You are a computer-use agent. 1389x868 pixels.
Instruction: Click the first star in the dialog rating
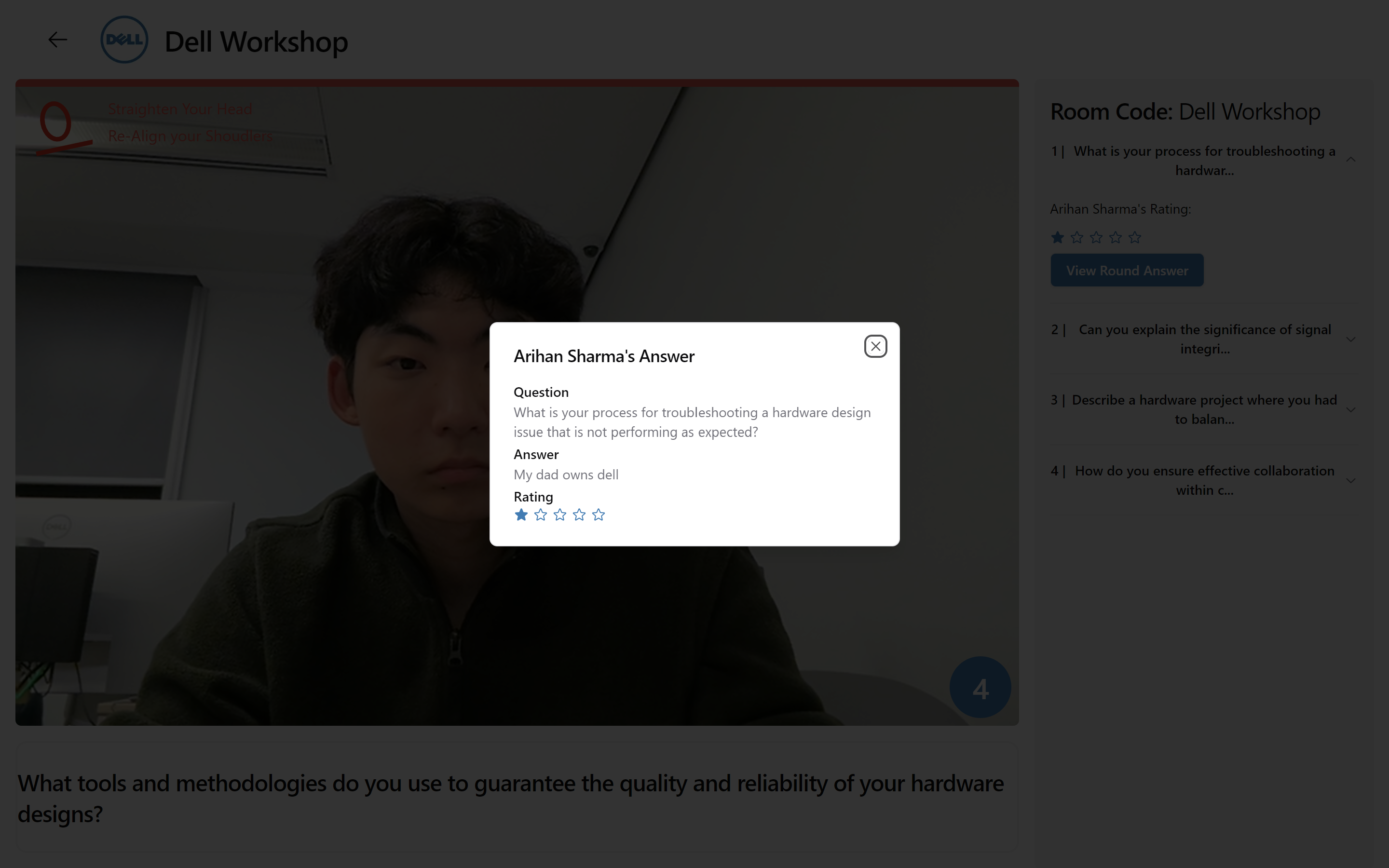[521, 515]
